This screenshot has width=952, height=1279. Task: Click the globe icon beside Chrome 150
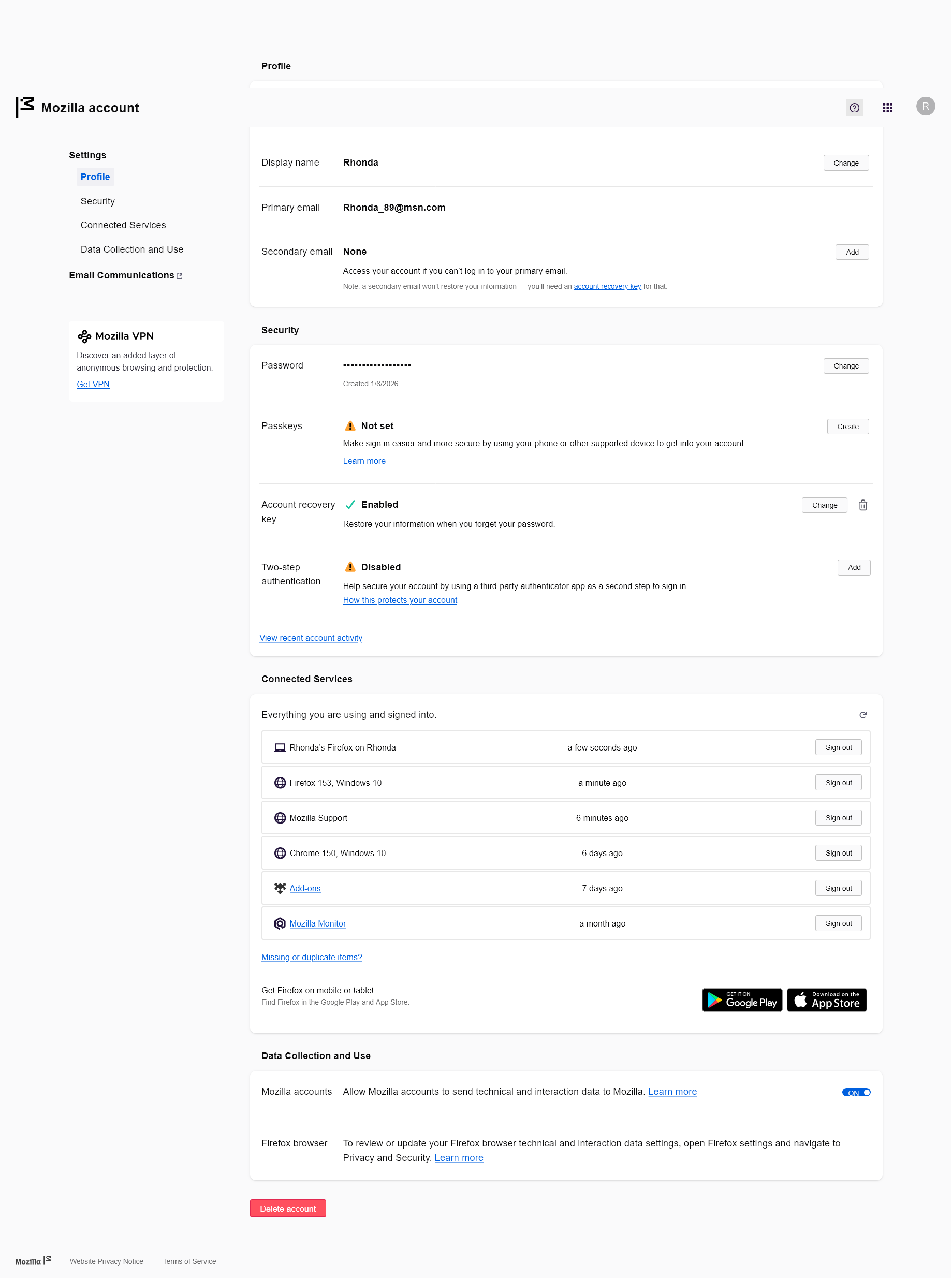tap(280, 853)
